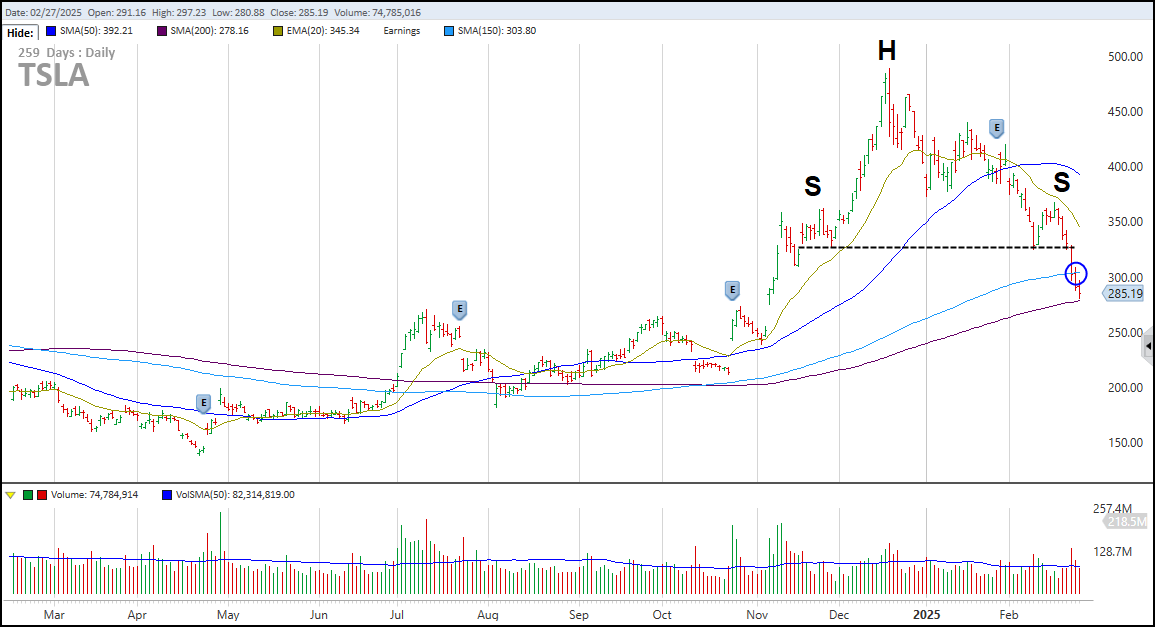Click the SMA(50) blue color swatch

[x=51, y=31]
